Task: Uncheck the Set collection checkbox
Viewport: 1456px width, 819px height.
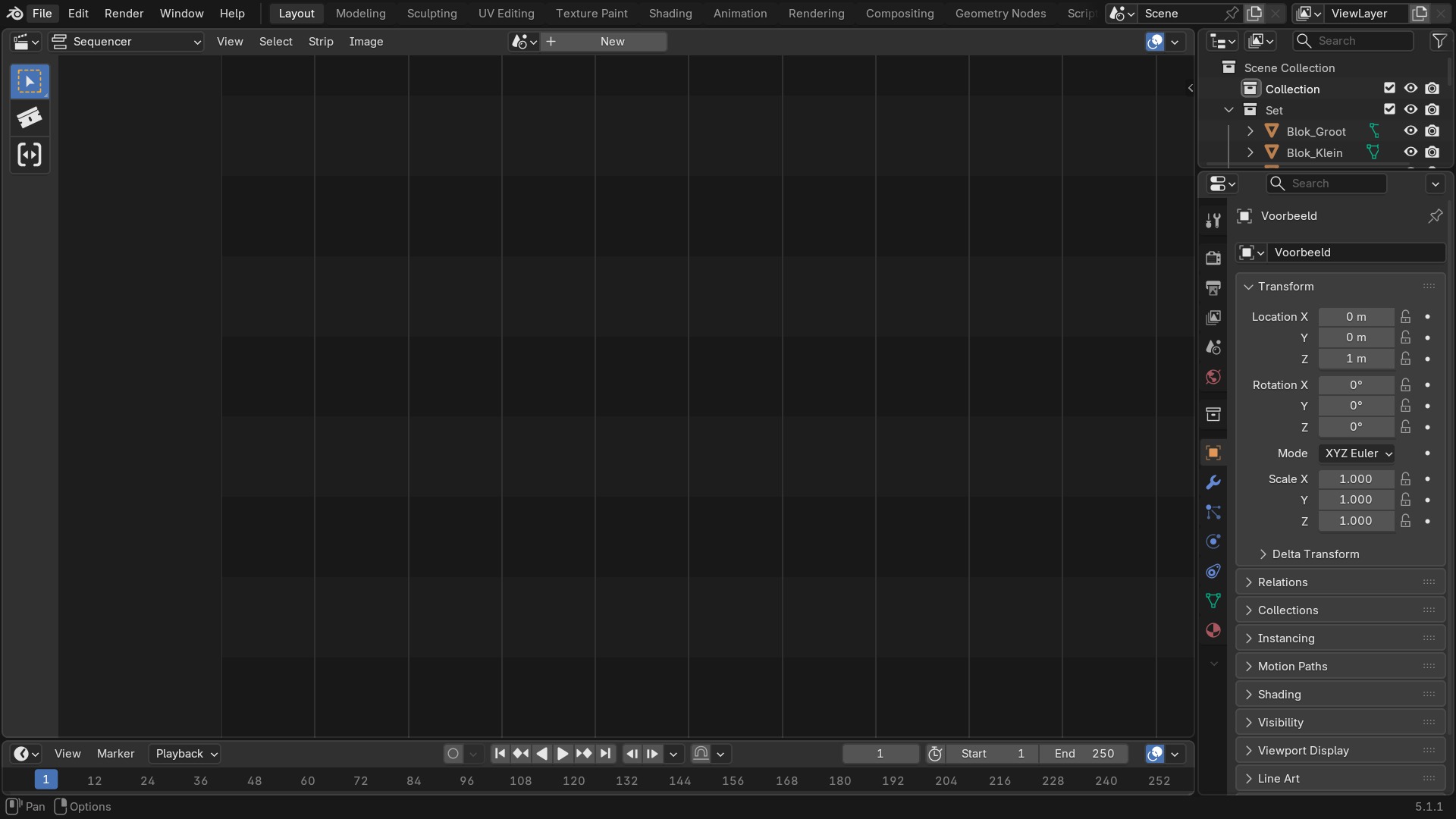Action: 1389,110
